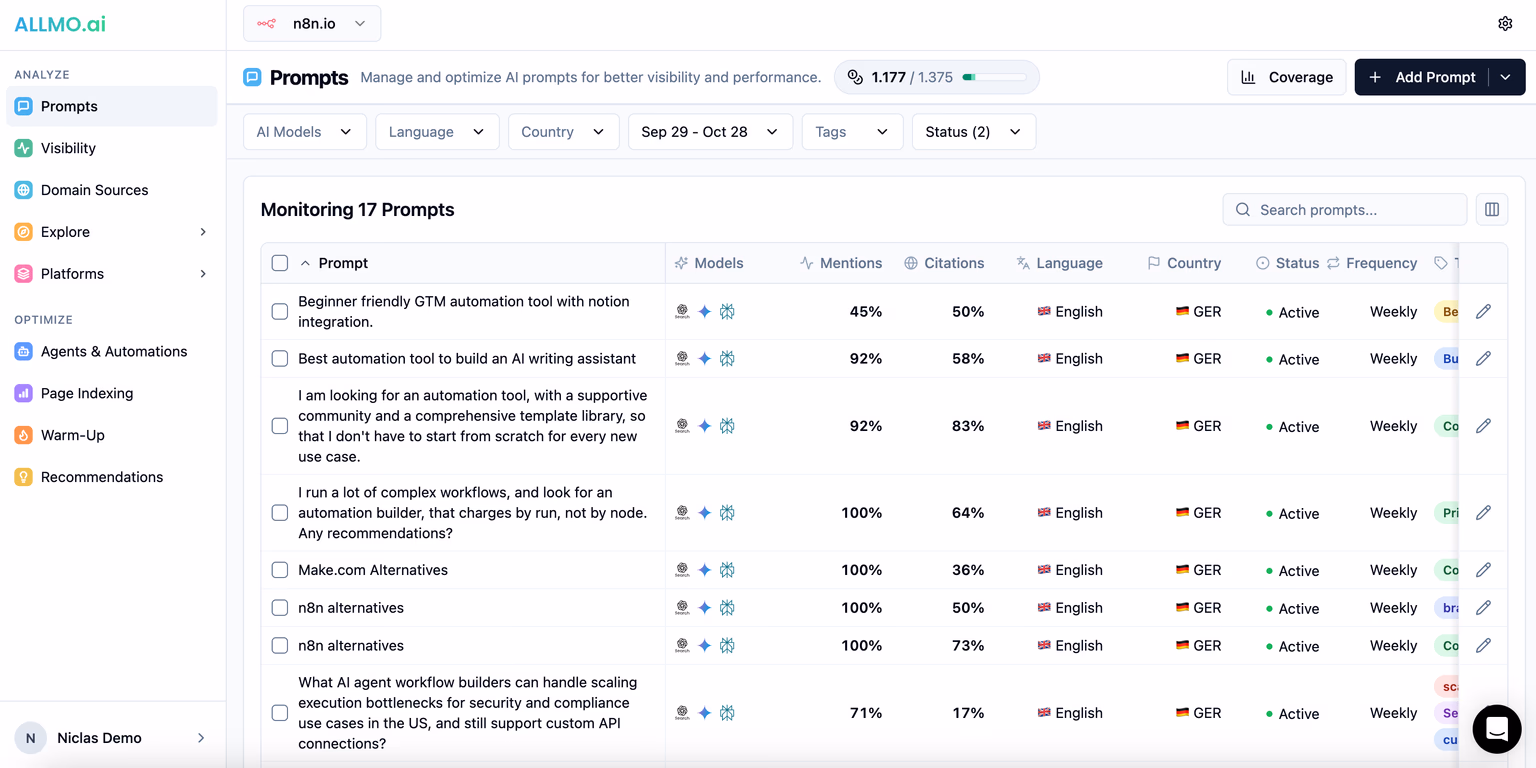Viewport: 1536px width, 768px height.
Task: Click the Add Prompt button
Action: coord(1421,77)
